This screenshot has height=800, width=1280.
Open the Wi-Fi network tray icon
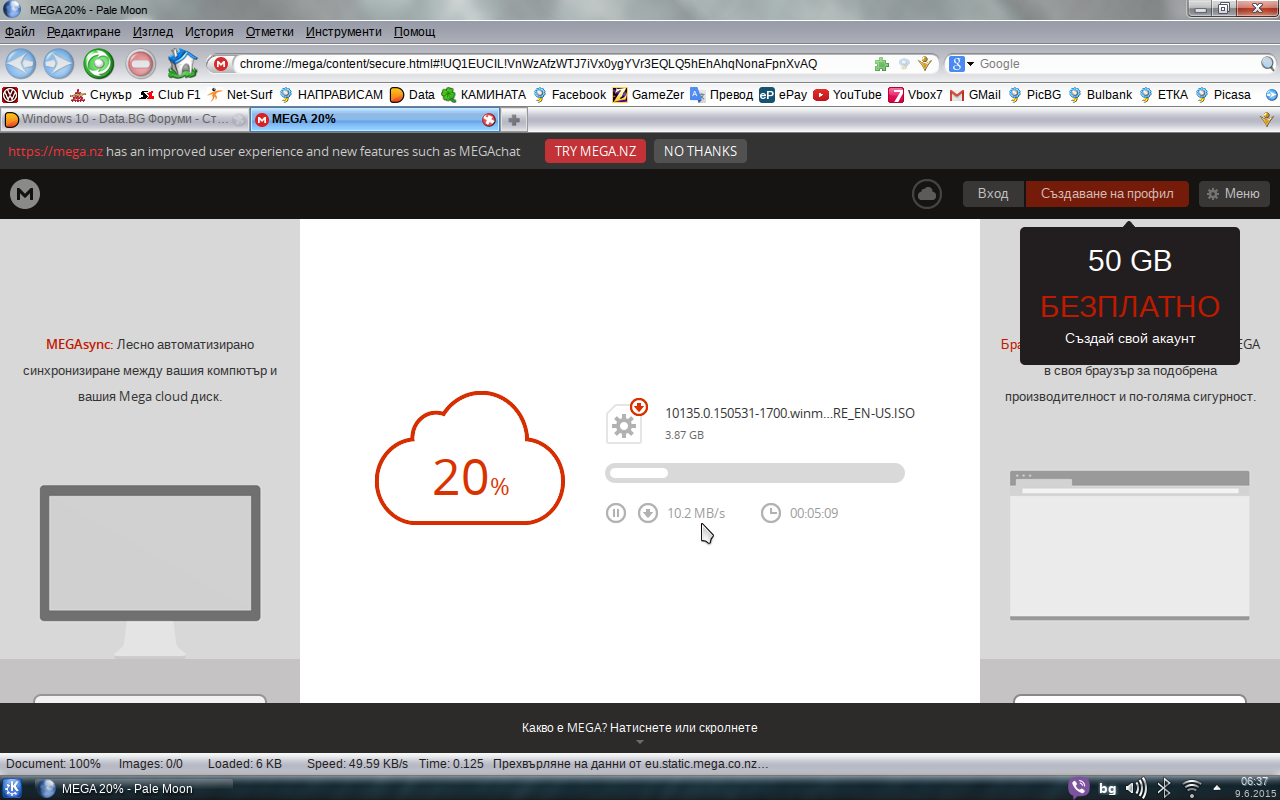click(x=1191, y=788)
